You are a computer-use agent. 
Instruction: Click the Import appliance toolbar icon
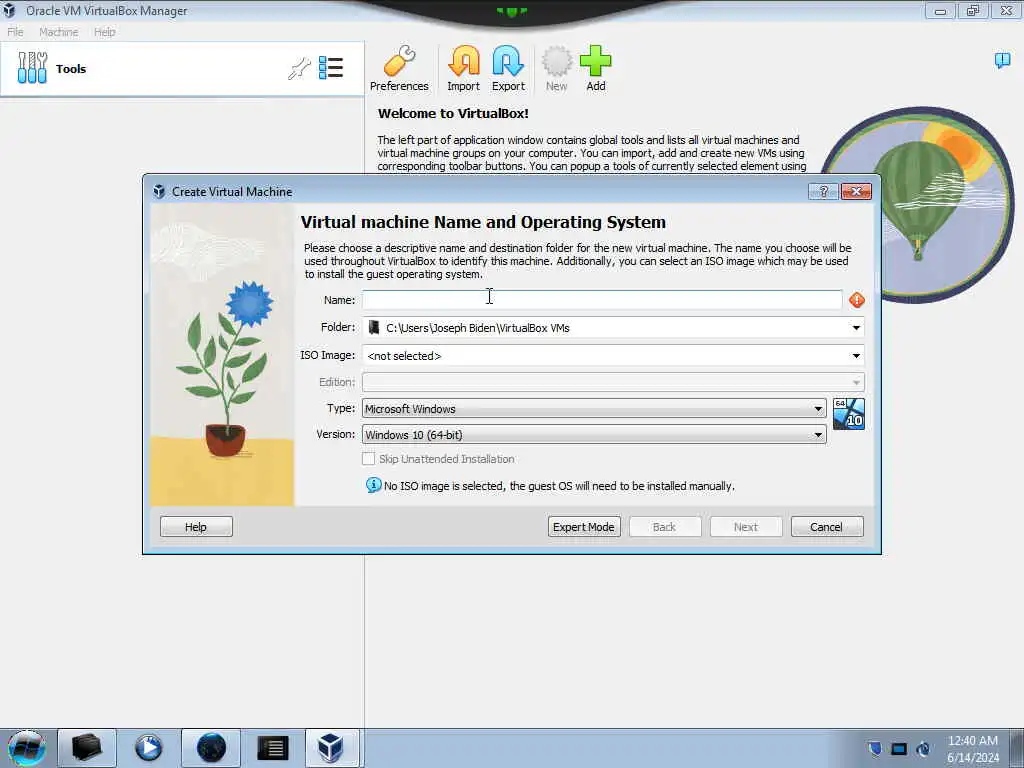pyautogui.click(x=464, y=68)
